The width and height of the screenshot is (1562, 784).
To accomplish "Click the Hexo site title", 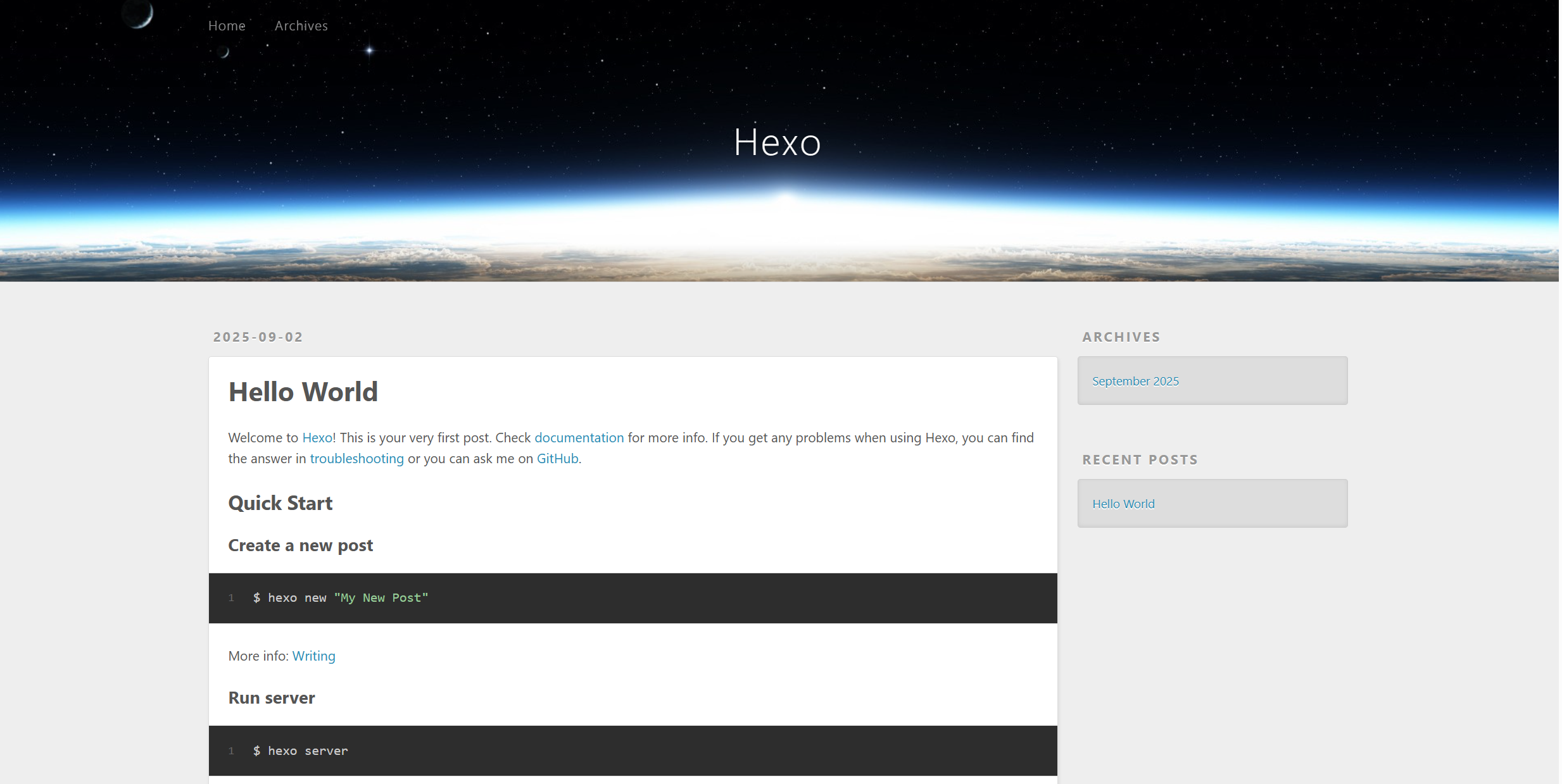I will coord(778,142).
